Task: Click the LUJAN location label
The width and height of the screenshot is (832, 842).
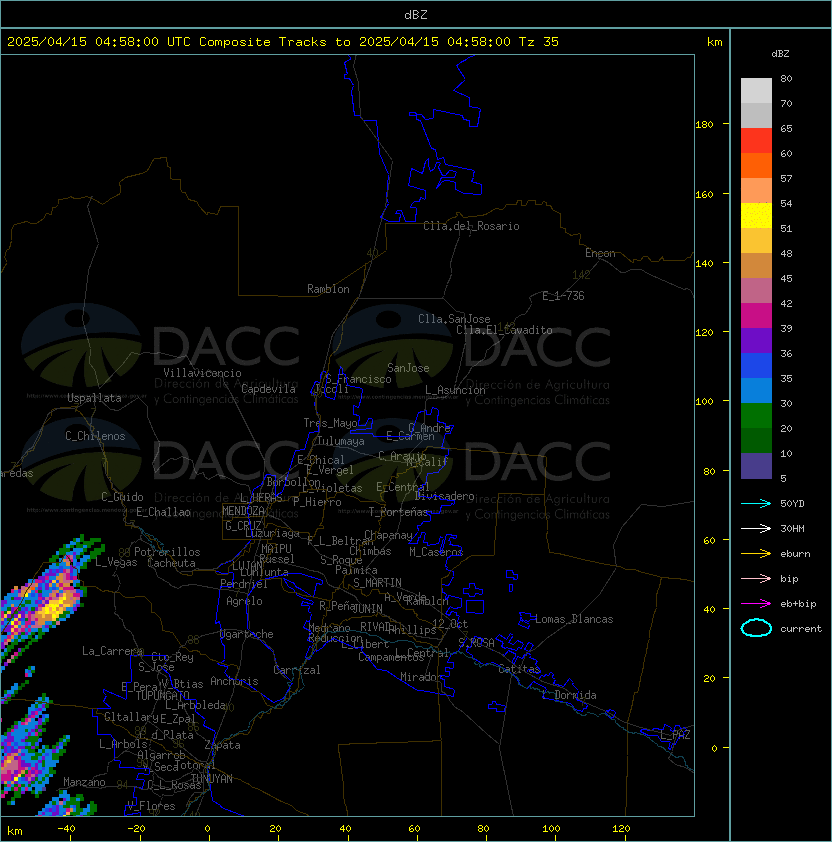Action: click(247, 566)
